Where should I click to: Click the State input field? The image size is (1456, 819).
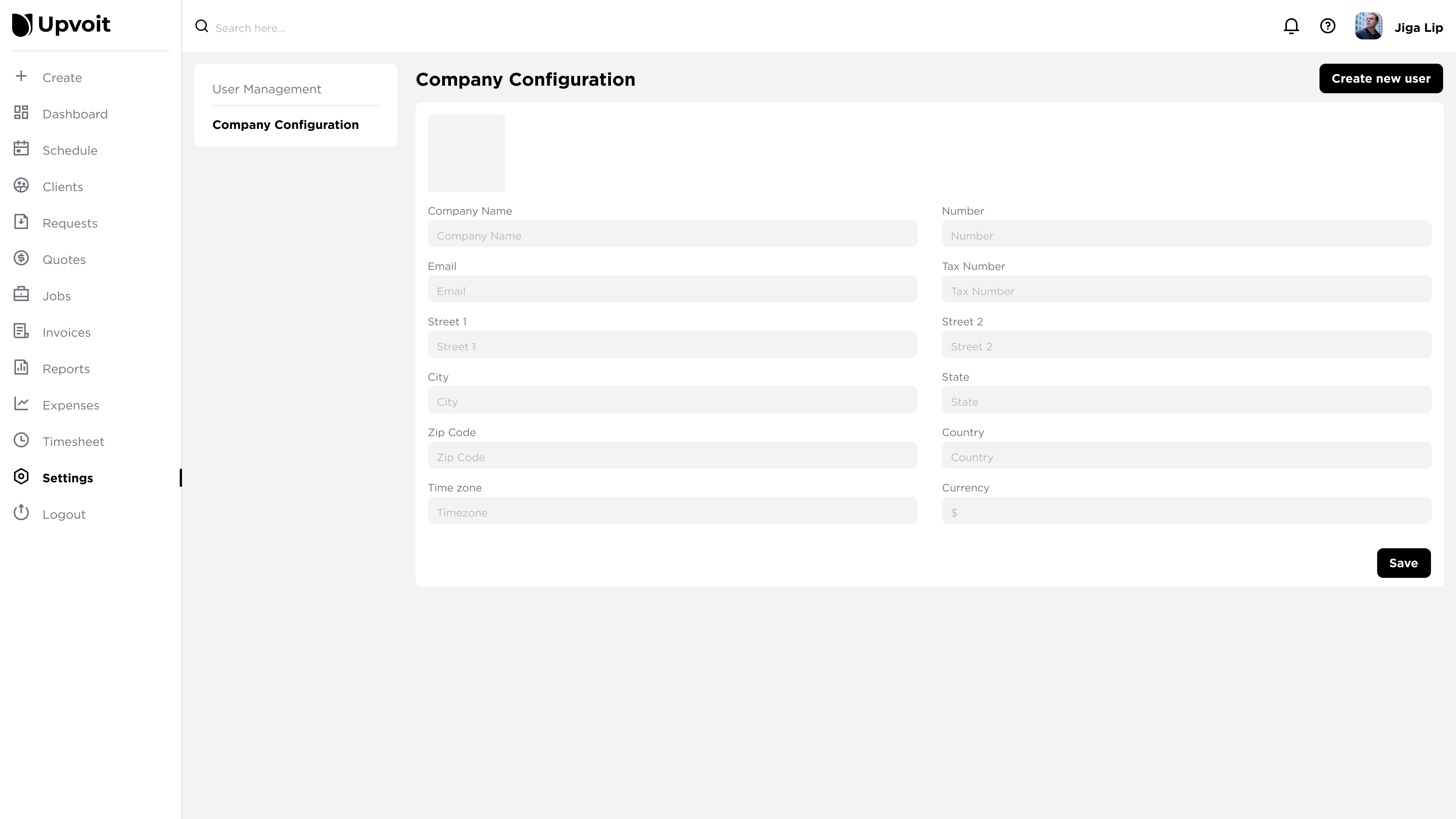pos(1186,400)
